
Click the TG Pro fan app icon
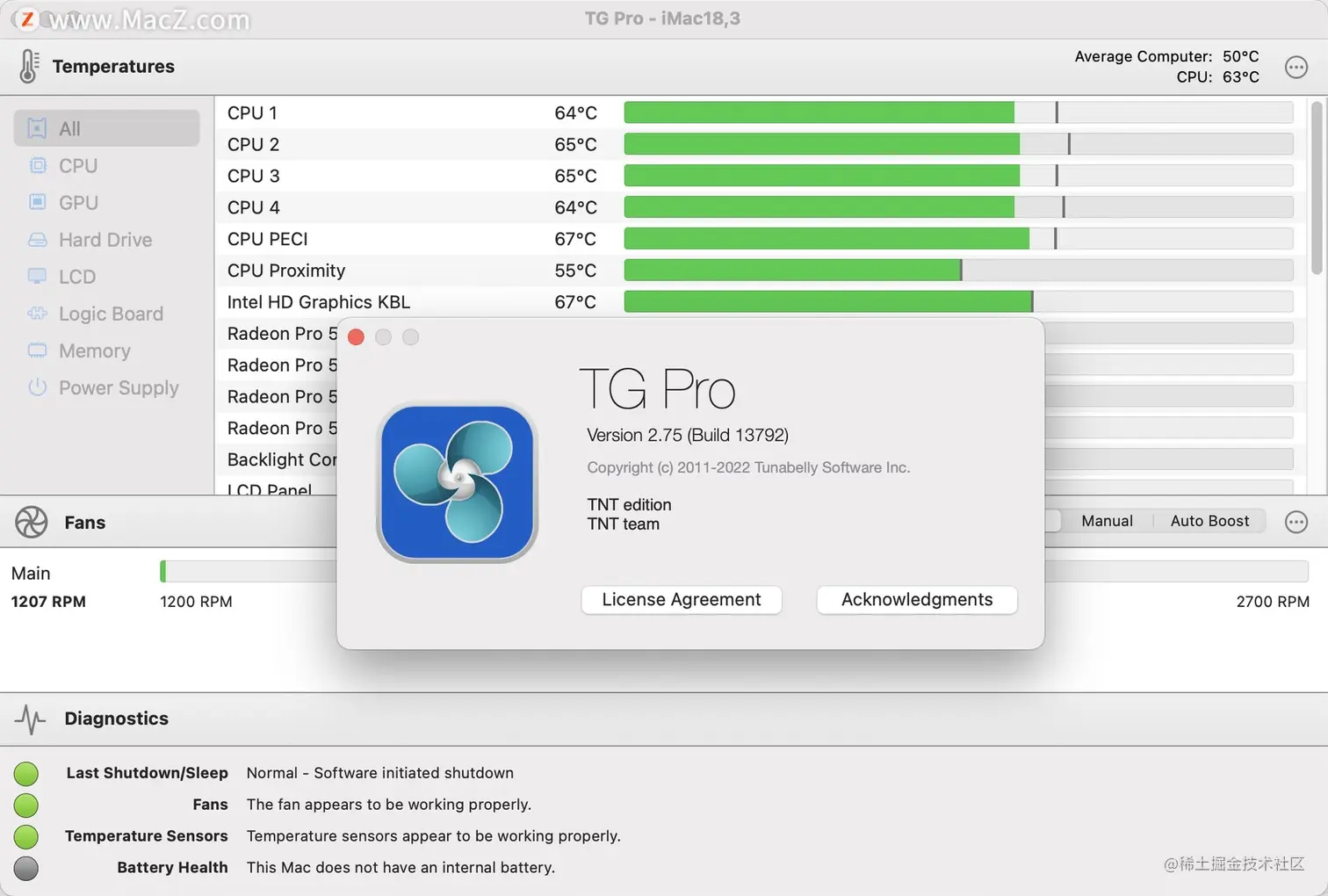[457, 483]
